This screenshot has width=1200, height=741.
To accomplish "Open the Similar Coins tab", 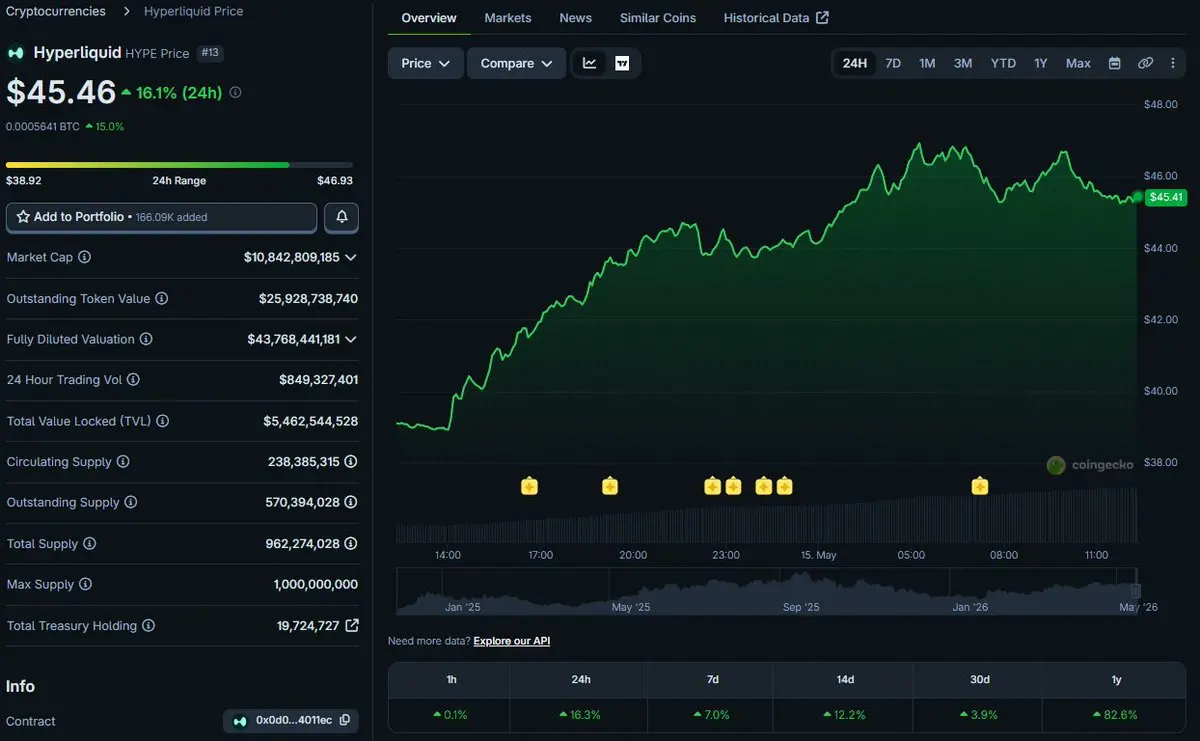I will point(658,18).
